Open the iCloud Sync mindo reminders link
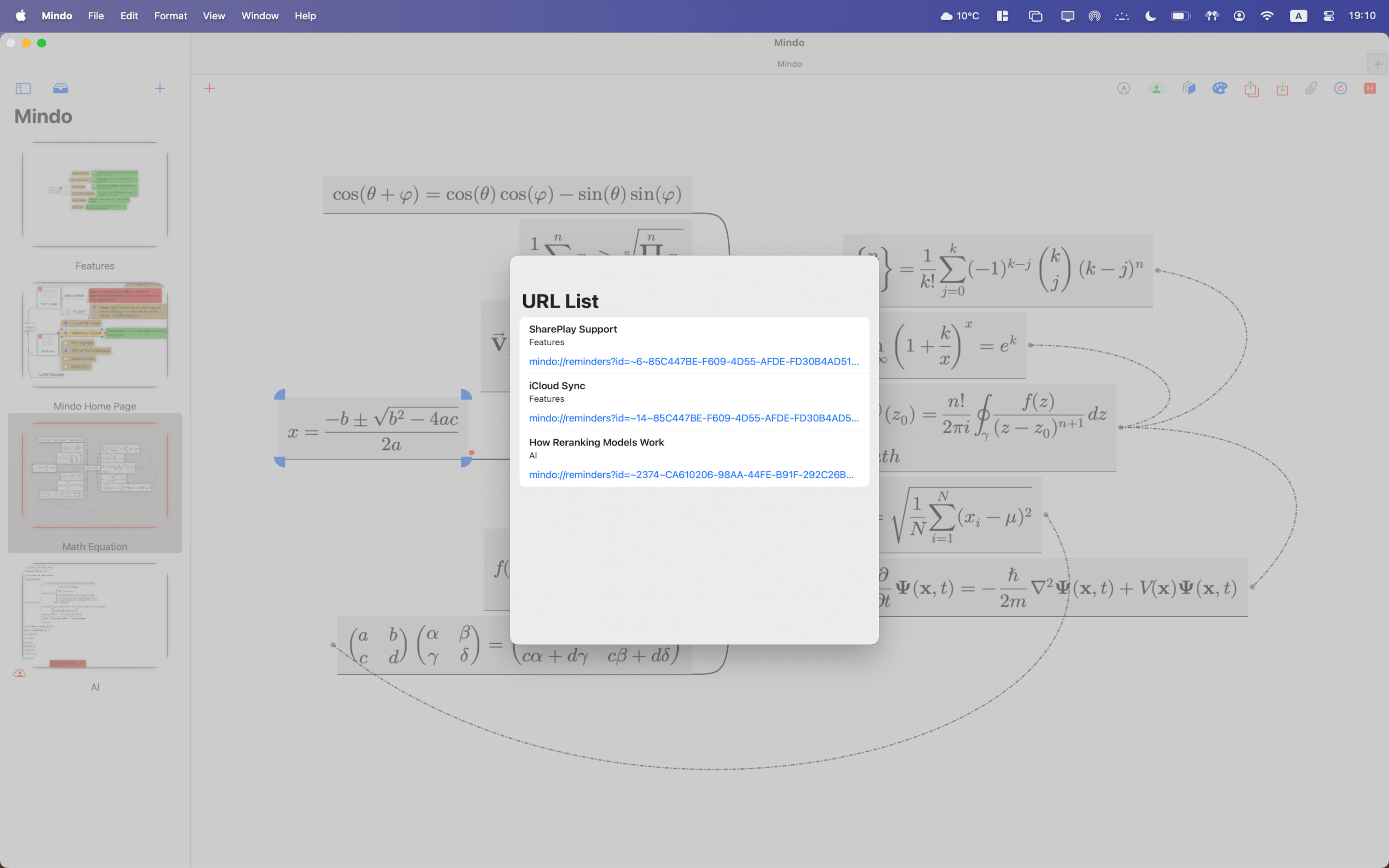This screenshot has height=868, width=1389. (694, 418)
